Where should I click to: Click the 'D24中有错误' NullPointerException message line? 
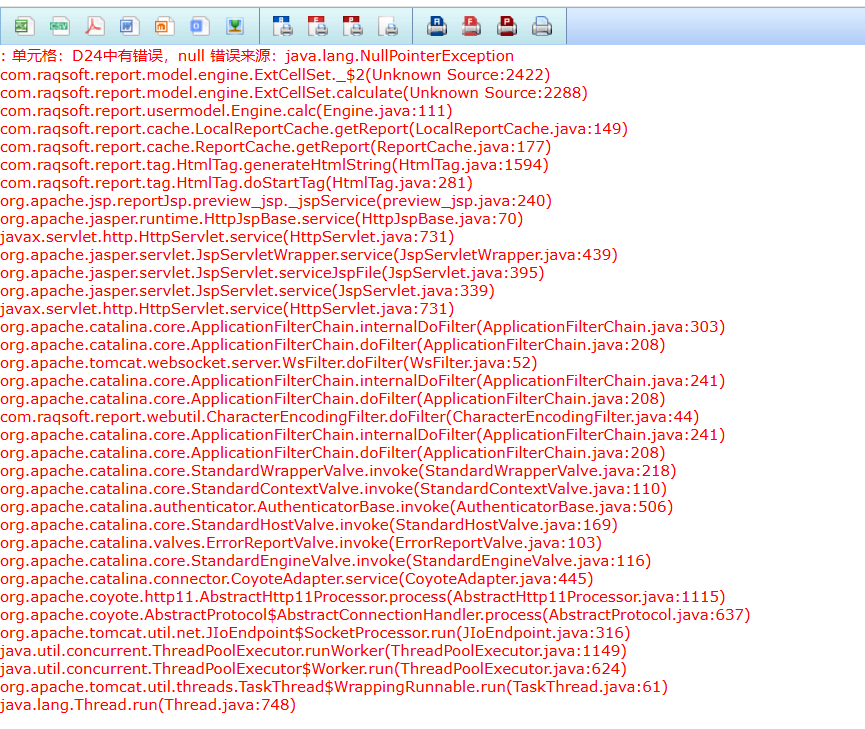(257, 56)
